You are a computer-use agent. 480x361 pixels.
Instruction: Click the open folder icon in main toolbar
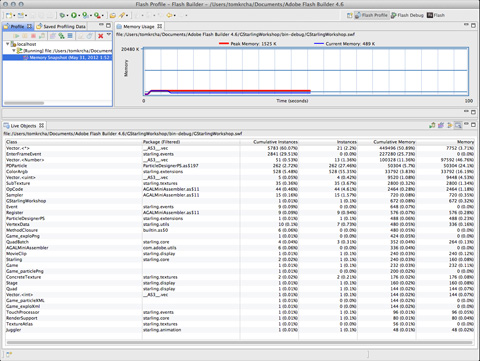click(x=113, y=15)
